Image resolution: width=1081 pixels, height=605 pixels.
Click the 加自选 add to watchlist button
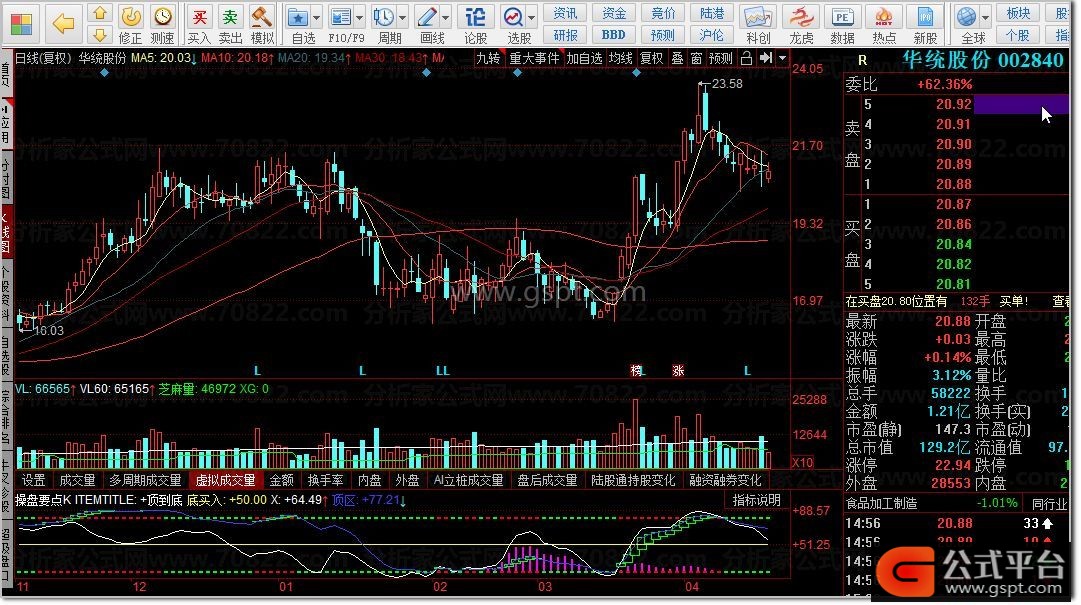(585, 59)
